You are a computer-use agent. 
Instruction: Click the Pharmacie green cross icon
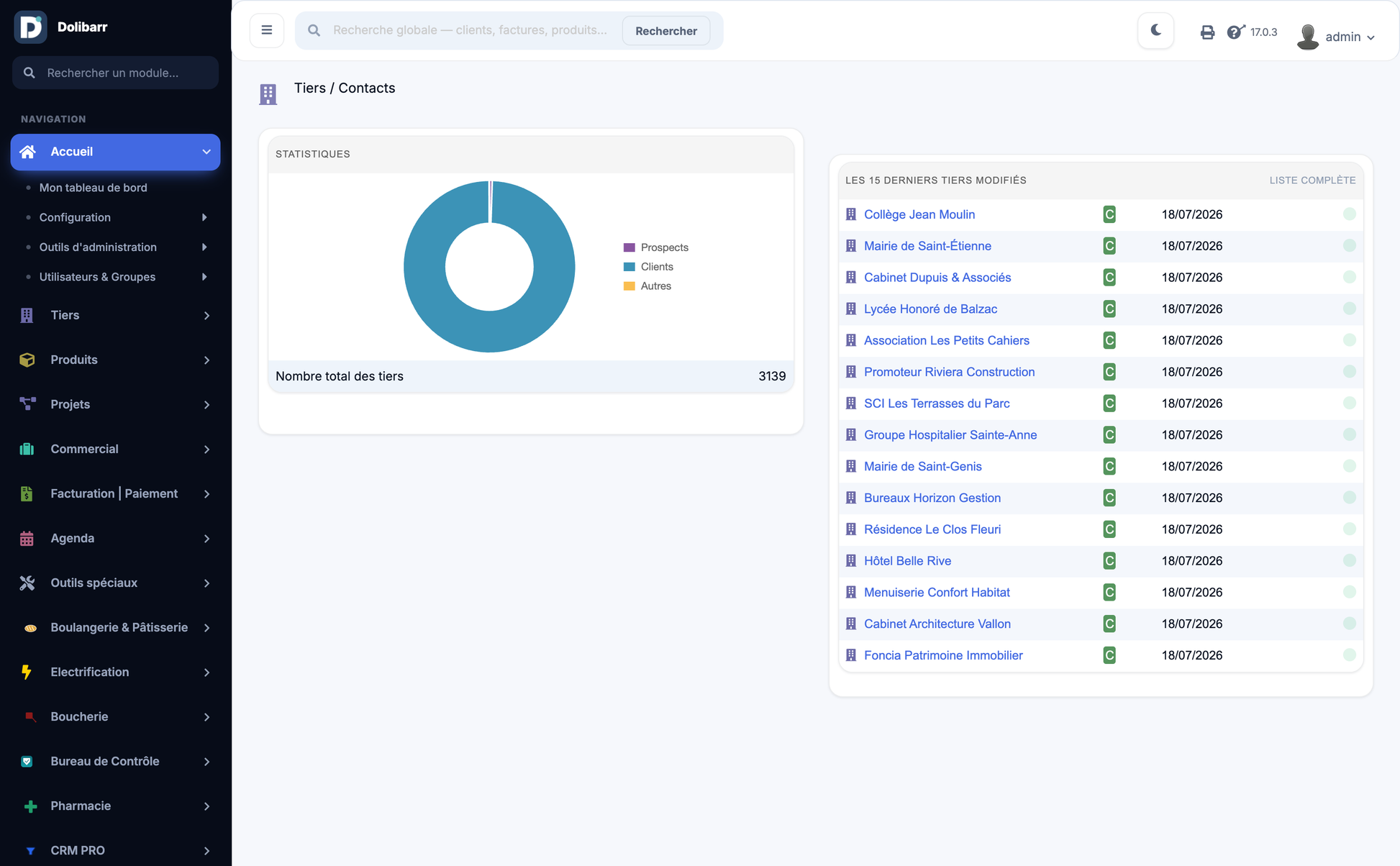pos(30,806)
